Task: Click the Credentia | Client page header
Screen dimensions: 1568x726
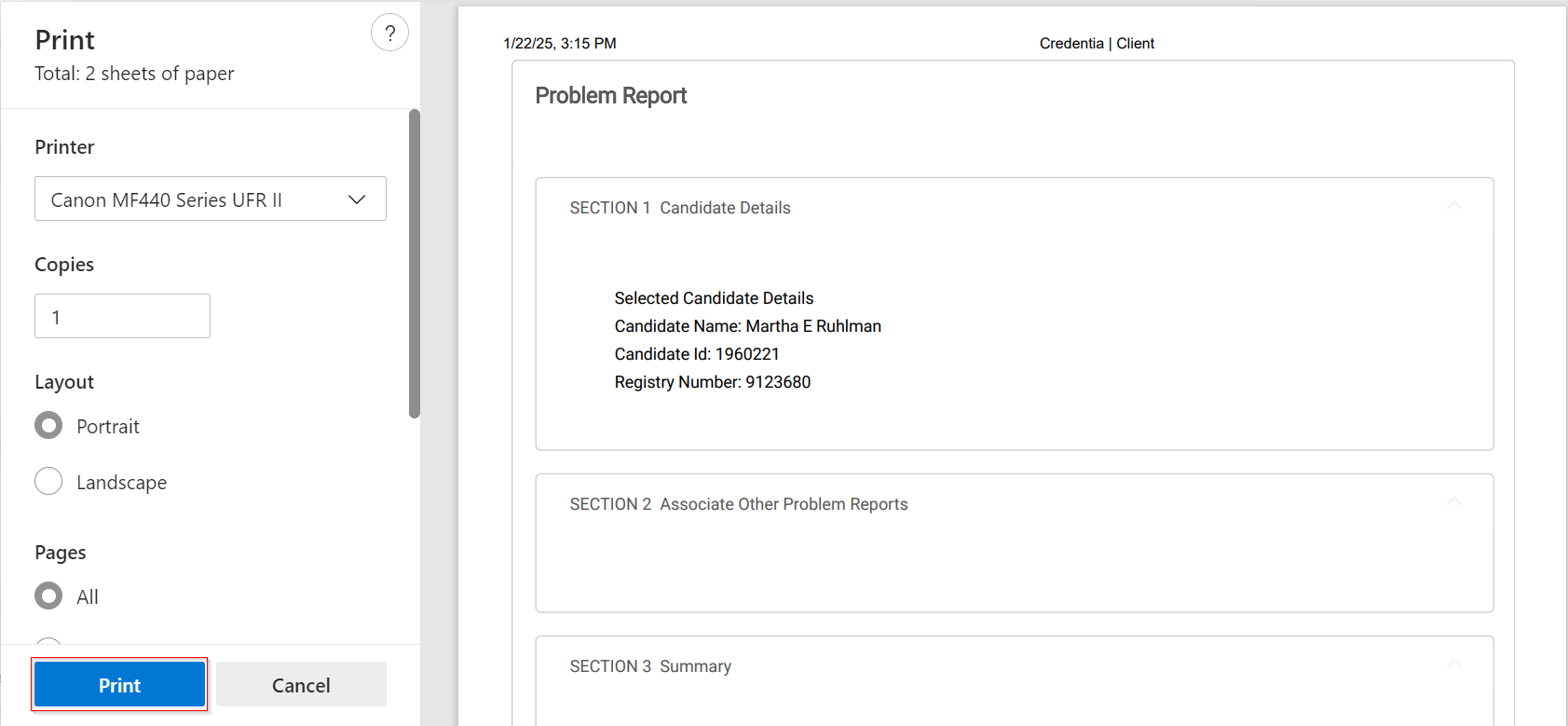Action: click(1097, 44)
